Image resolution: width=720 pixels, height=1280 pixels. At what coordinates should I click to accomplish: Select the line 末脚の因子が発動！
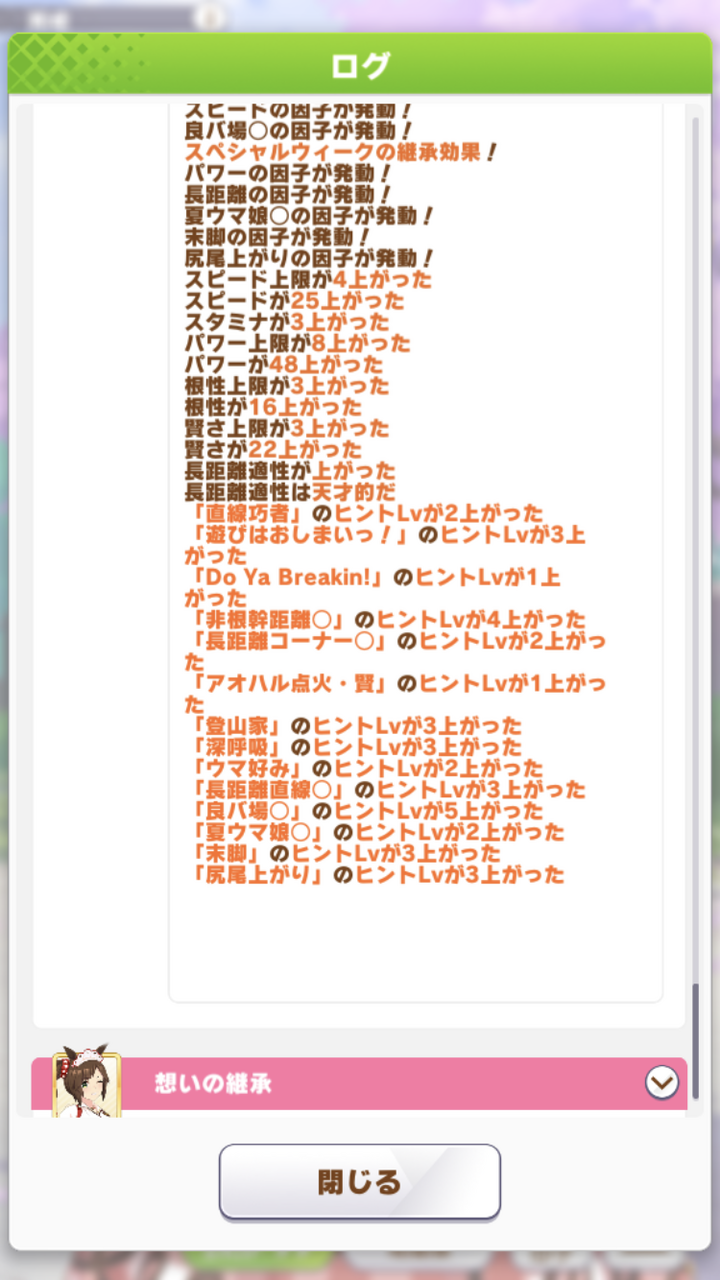pos(277,236)
